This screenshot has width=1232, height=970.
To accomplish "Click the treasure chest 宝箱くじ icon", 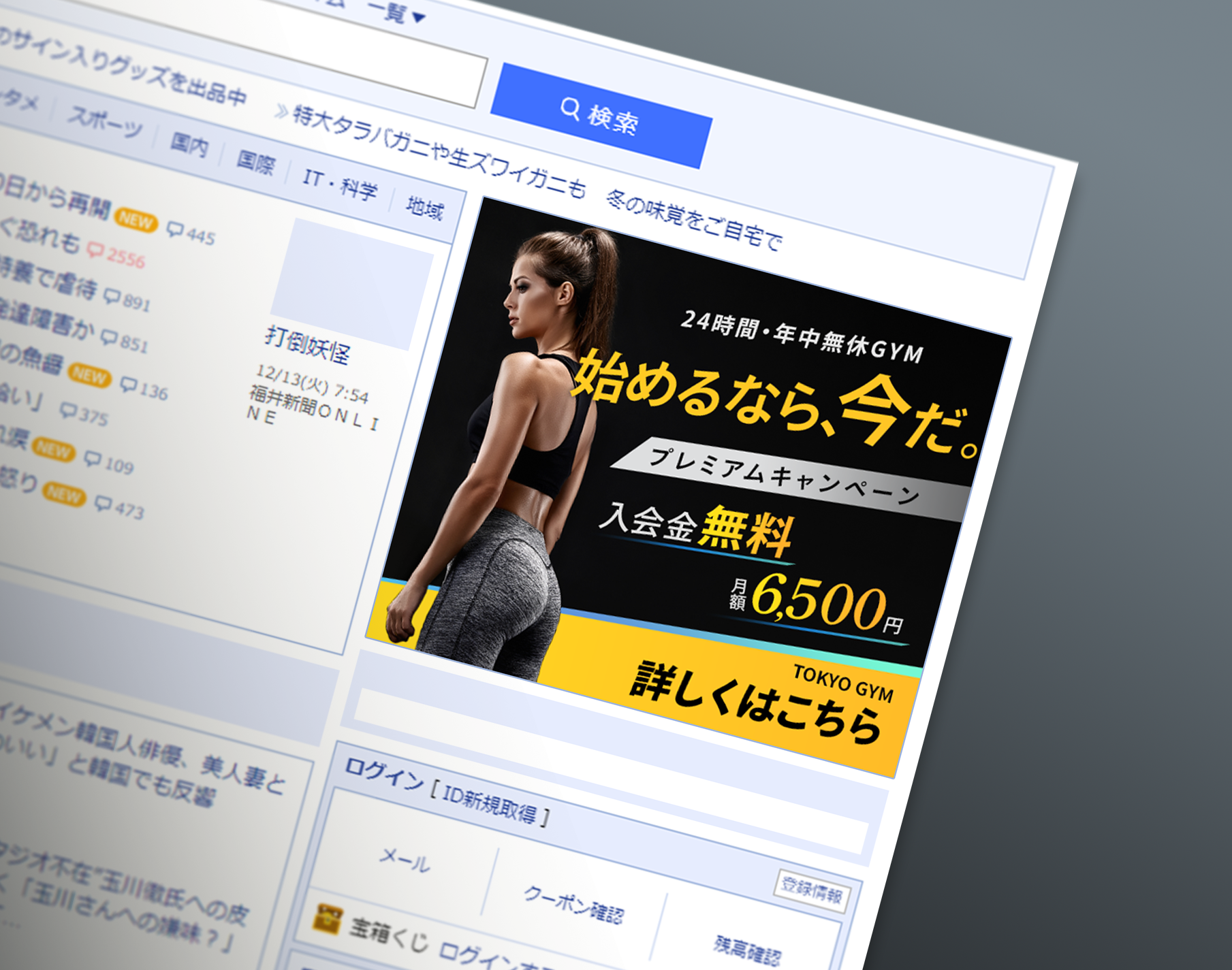I will tap(326, 919).
